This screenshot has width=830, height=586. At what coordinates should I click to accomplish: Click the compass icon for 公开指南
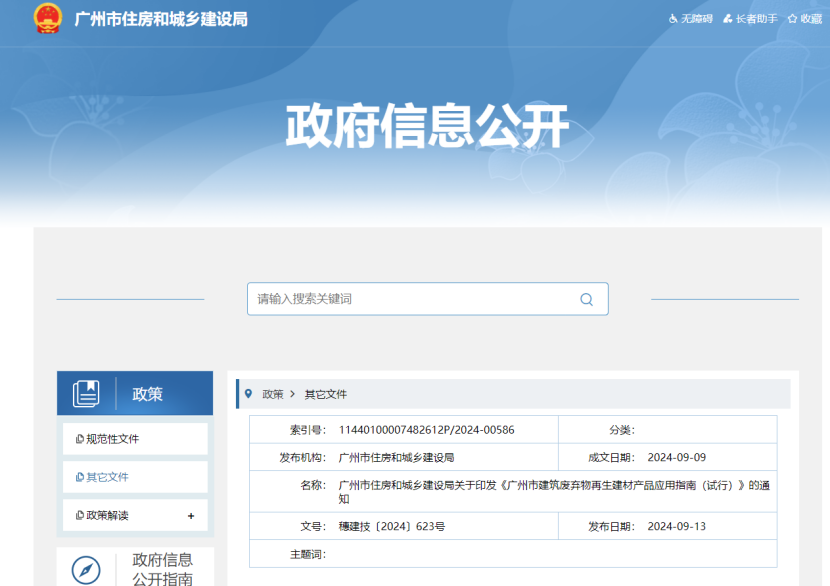[x=86, y=570]
